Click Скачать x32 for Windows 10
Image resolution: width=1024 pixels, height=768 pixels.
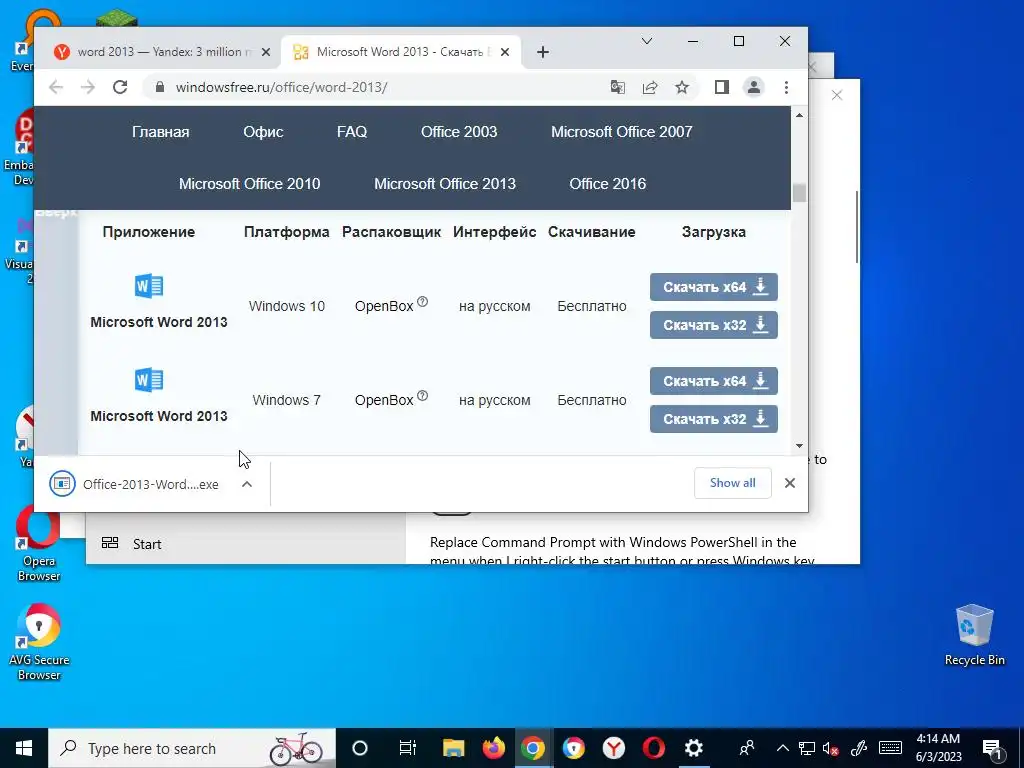(x=714, y=325)
